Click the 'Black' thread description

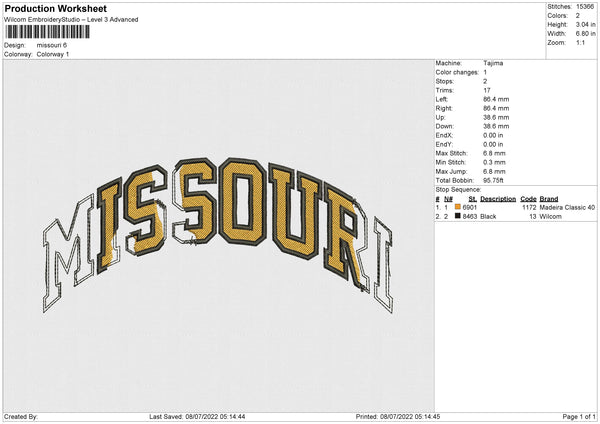[x=488, y=217]
